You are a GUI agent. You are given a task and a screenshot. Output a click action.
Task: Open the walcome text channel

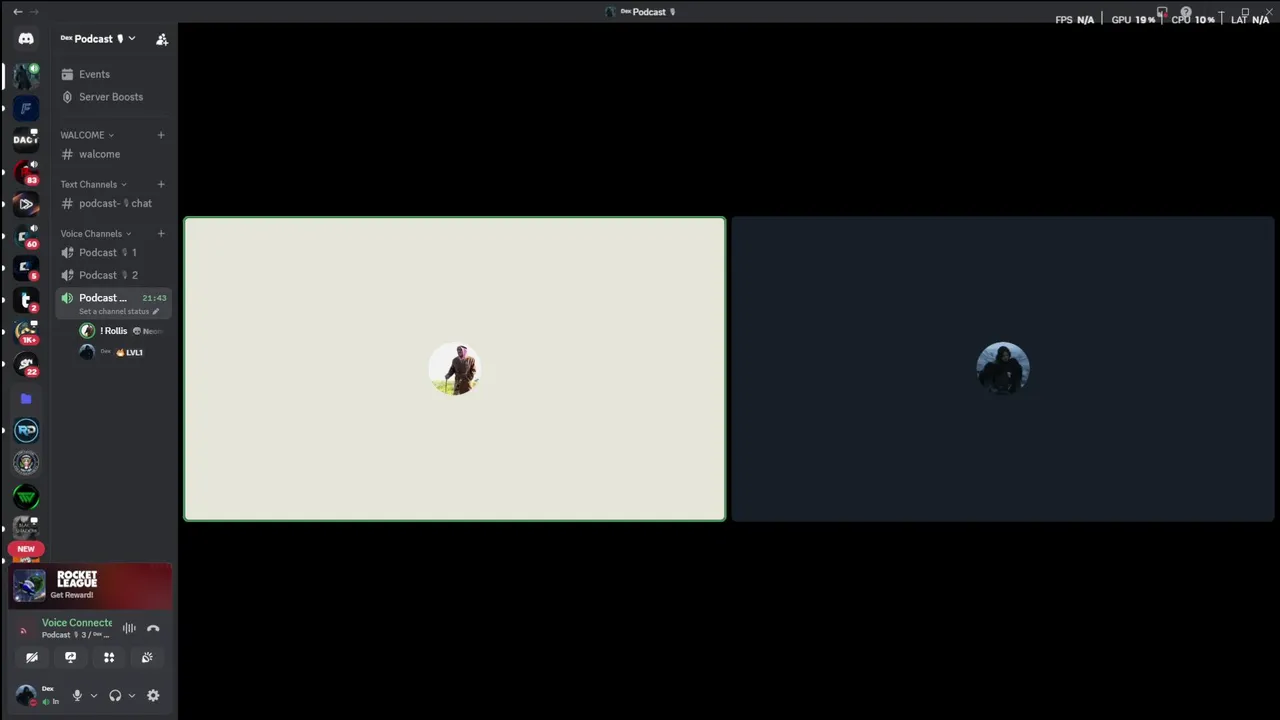point(114,154)
